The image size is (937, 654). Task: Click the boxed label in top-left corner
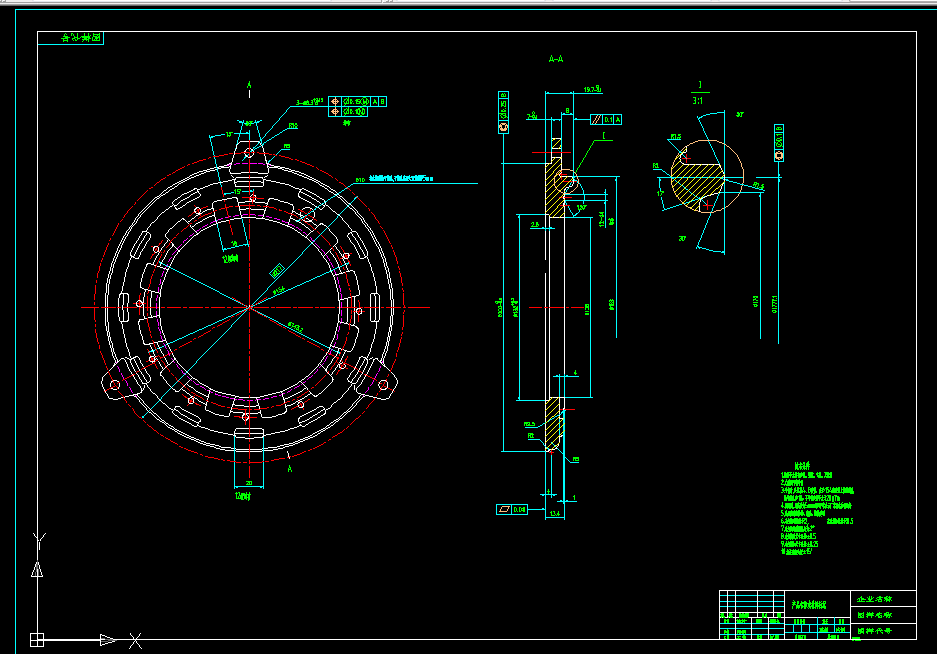tap(71, 38)
